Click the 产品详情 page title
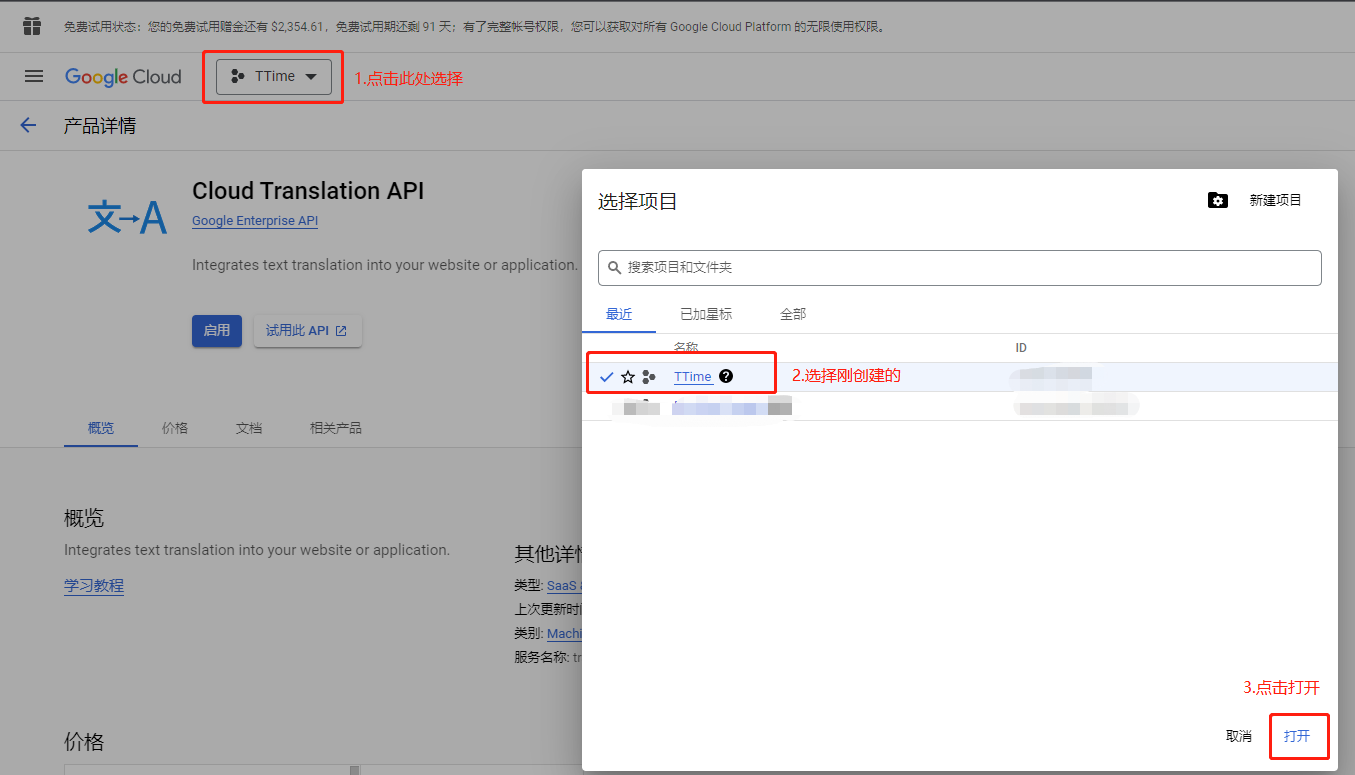This screenshot has width=1355, height=775. [x=100, y=126]
